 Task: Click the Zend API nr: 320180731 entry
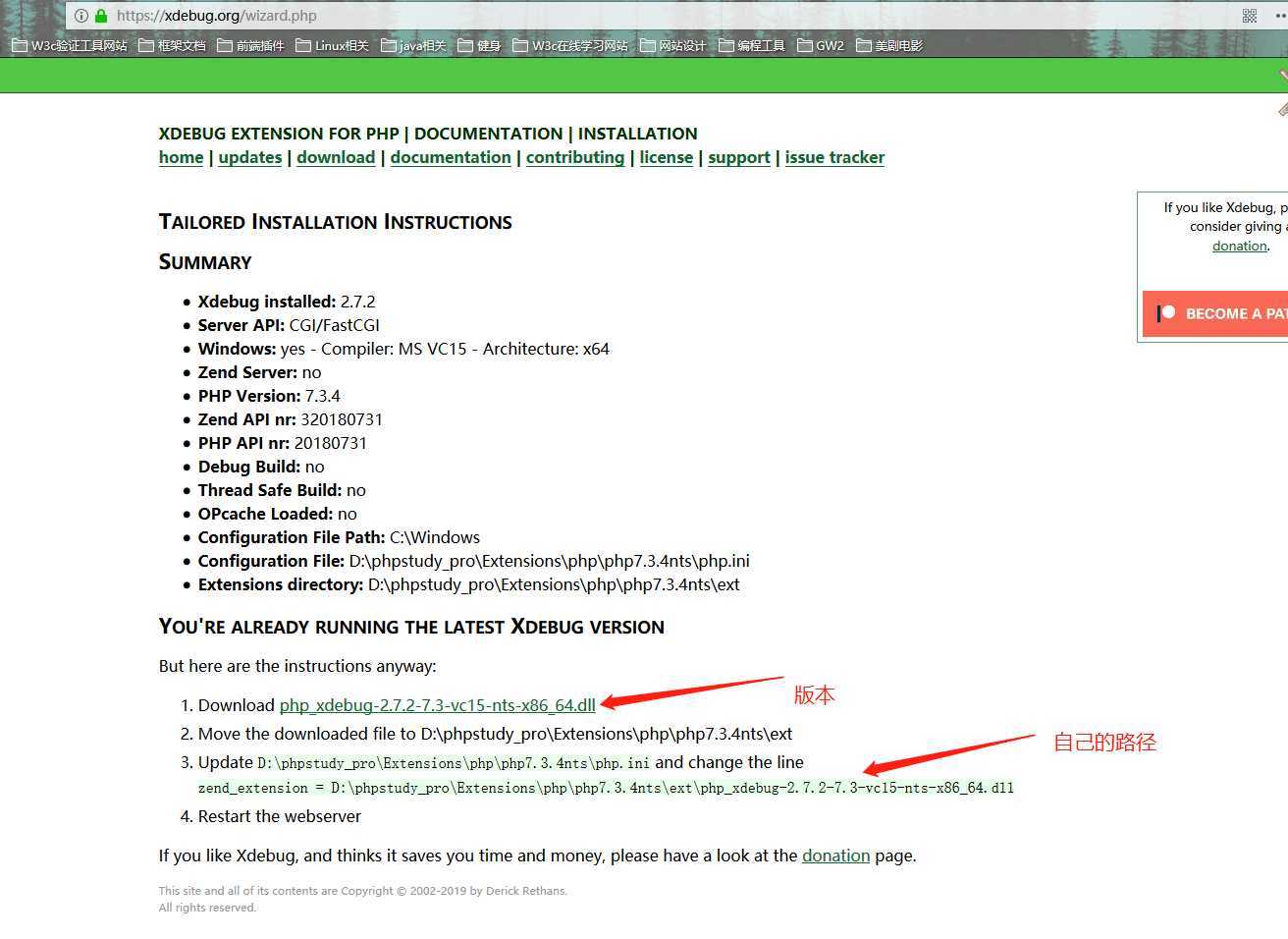click(x=291, y=419)
